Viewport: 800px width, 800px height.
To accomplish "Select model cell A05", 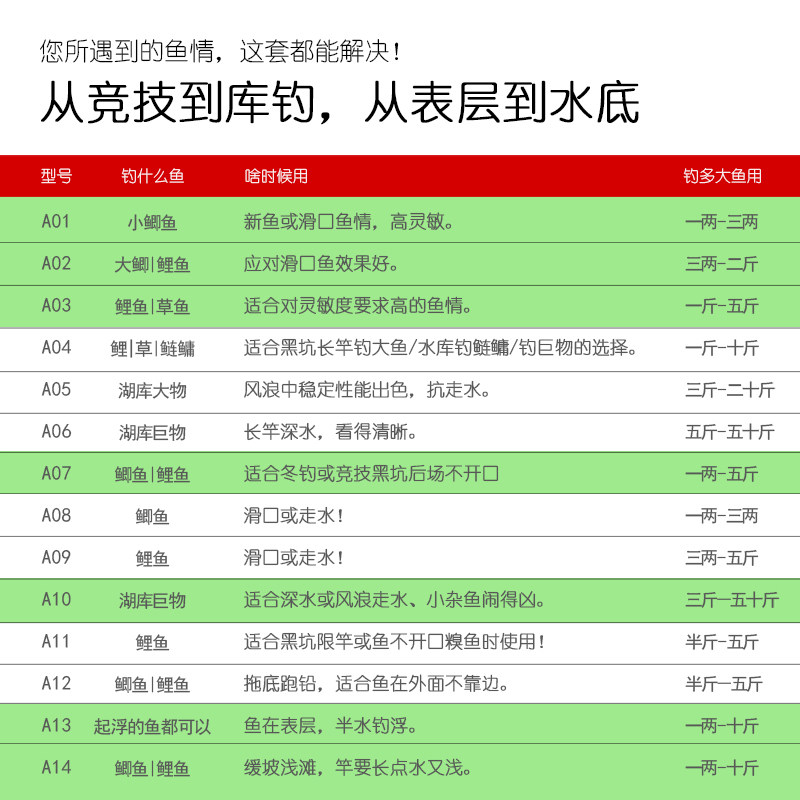I will coord(56,389).
